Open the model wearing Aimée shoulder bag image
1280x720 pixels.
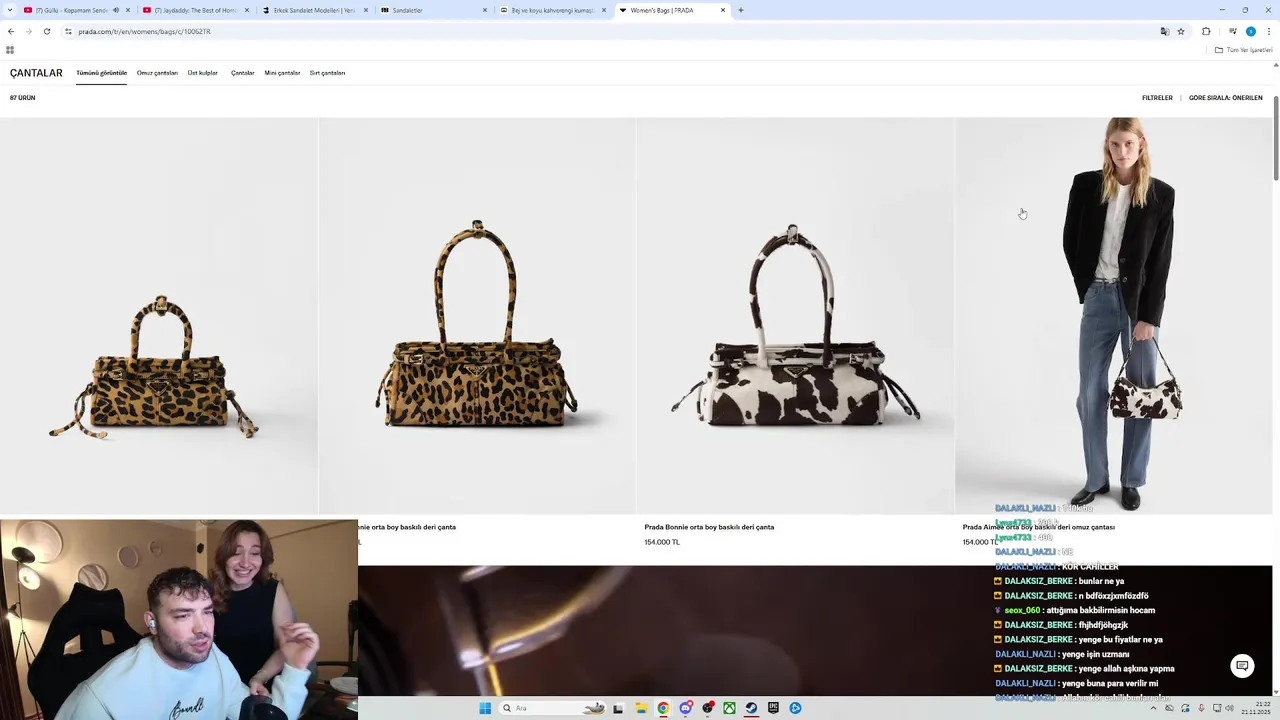1113,316
